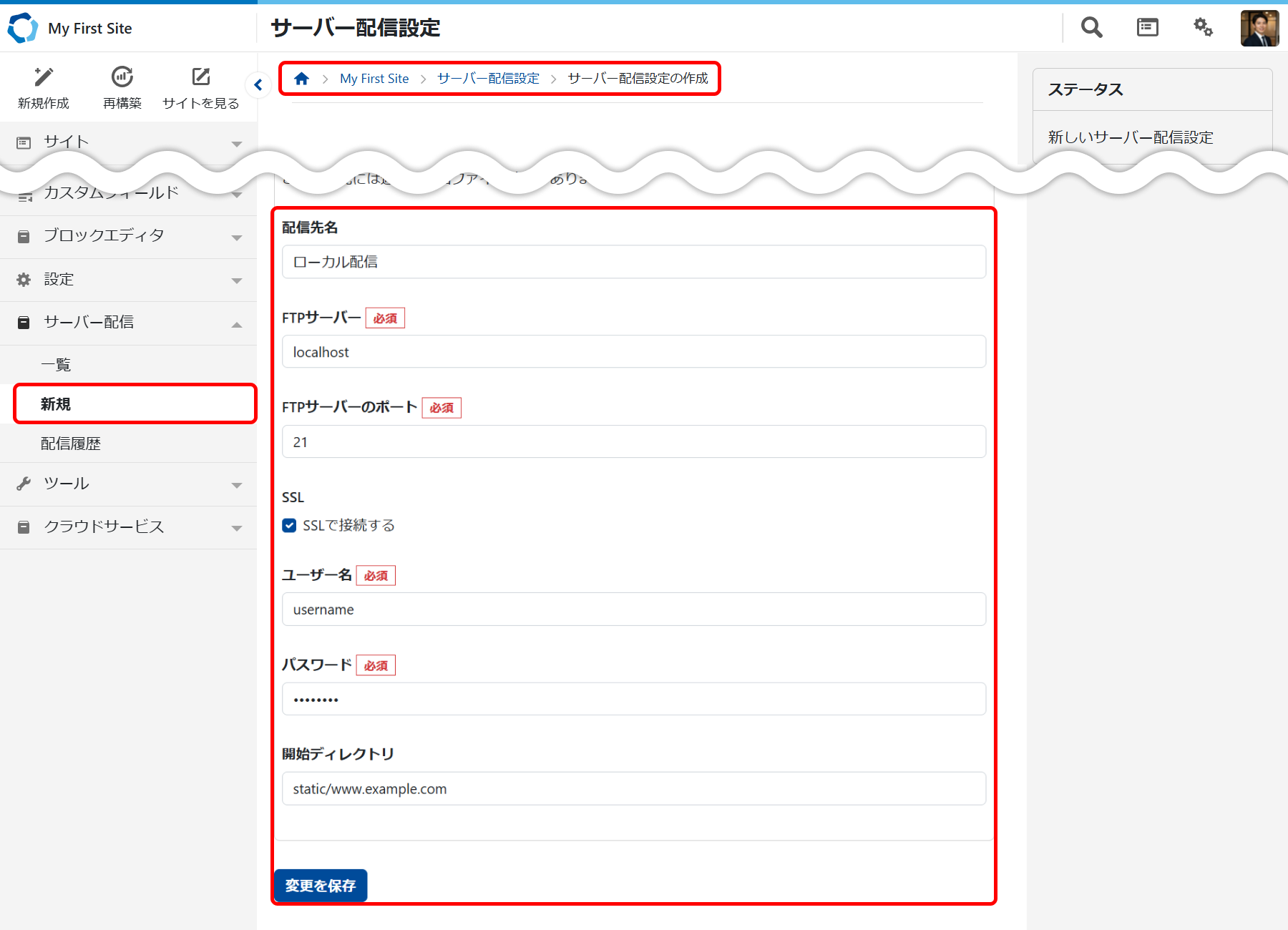Image resolution: width=1288 pixels, height=930 pixels.
Task: Select 配信履歴 in the sidebar menu
Action: (71, 444)
